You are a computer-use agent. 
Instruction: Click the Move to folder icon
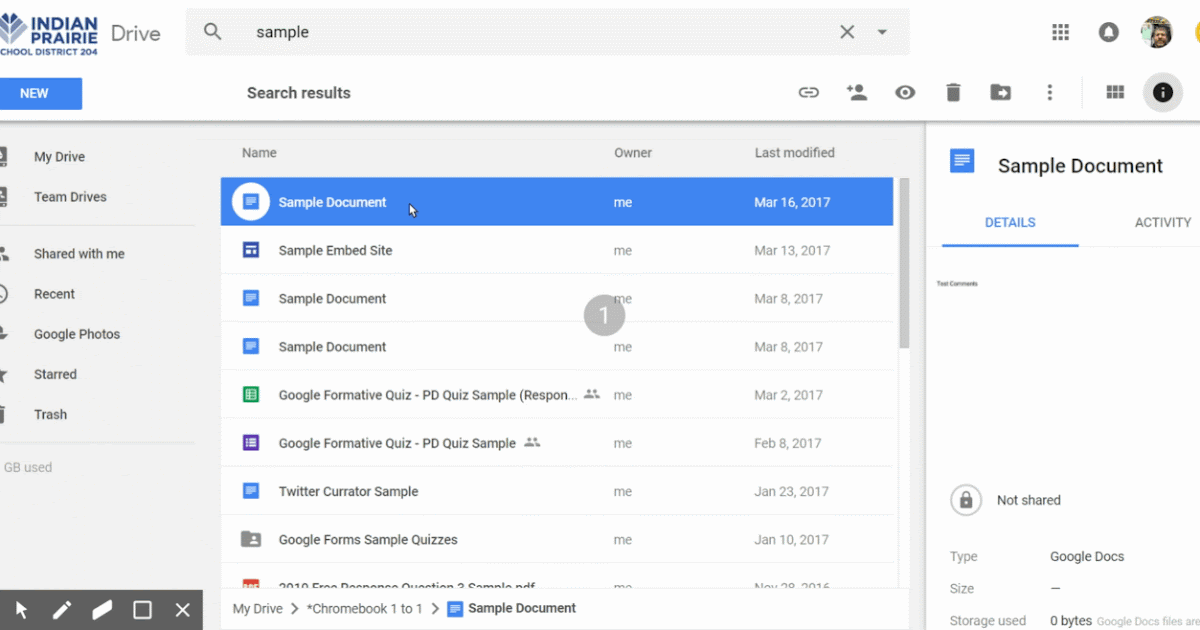1001,93
